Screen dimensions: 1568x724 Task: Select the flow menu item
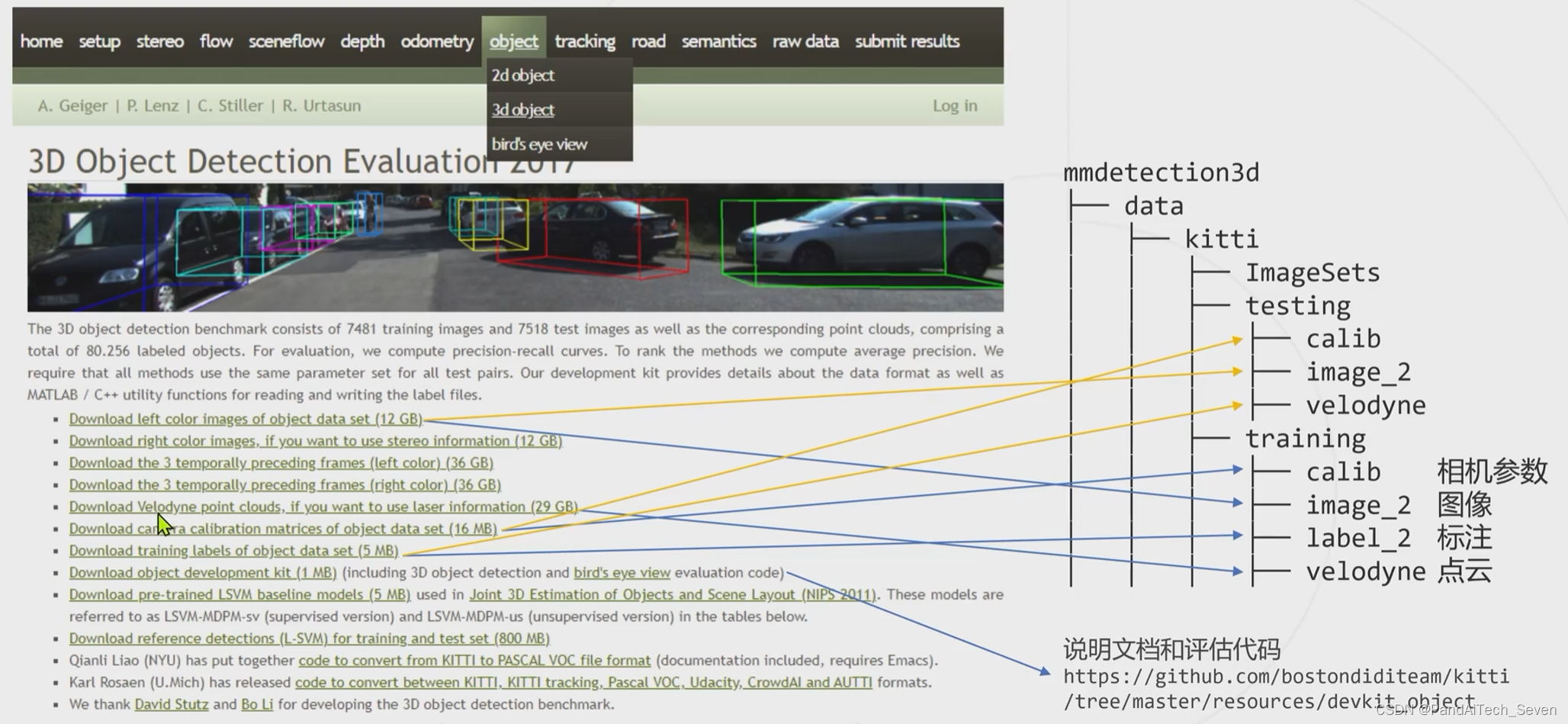point(216,41)
